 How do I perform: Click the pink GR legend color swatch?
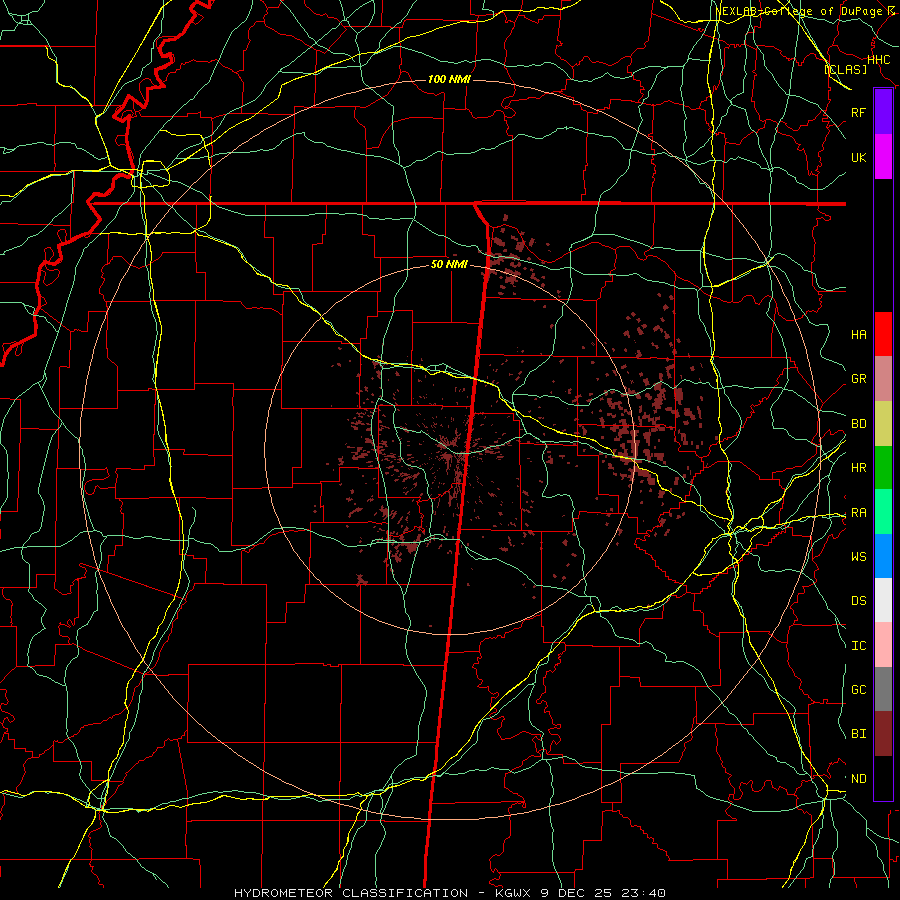(883, 379)
